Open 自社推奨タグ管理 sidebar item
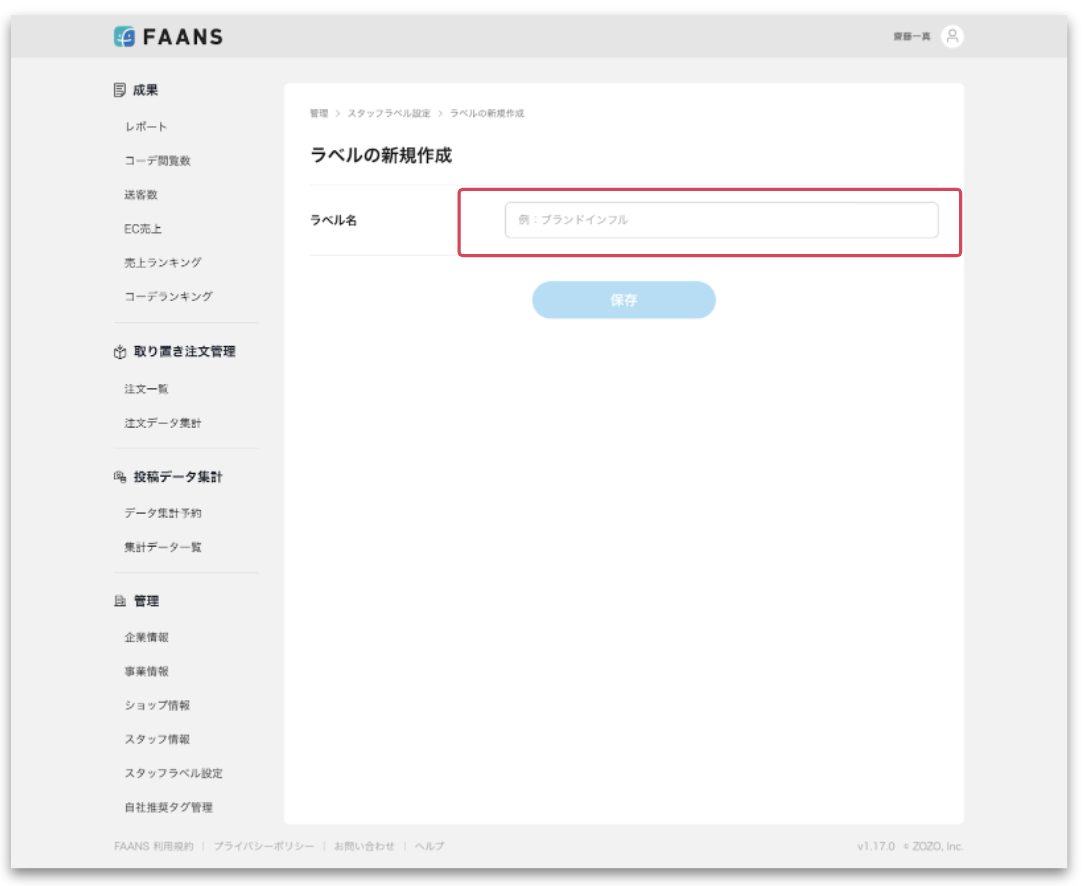1084x886 pixels. (168, 807)
